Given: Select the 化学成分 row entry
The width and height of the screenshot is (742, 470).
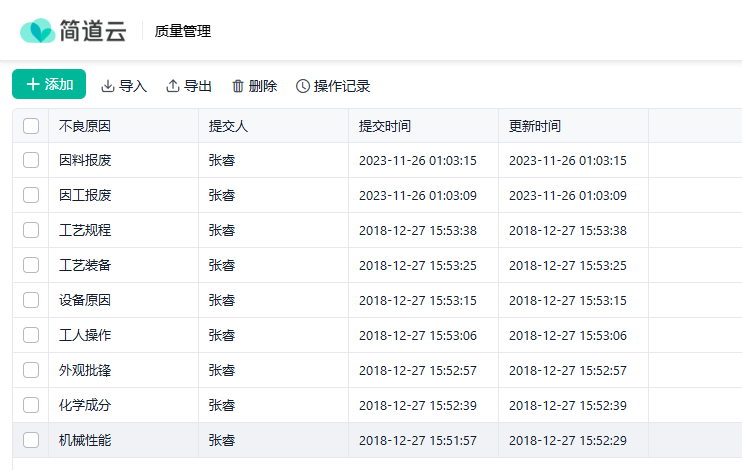Looking at the screenshot, I should (85, 405).
